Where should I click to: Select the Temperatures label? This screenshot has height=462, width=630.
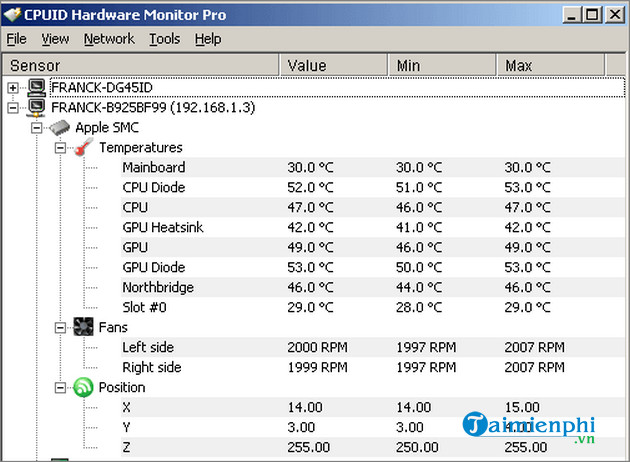click(x=141, y=147)
